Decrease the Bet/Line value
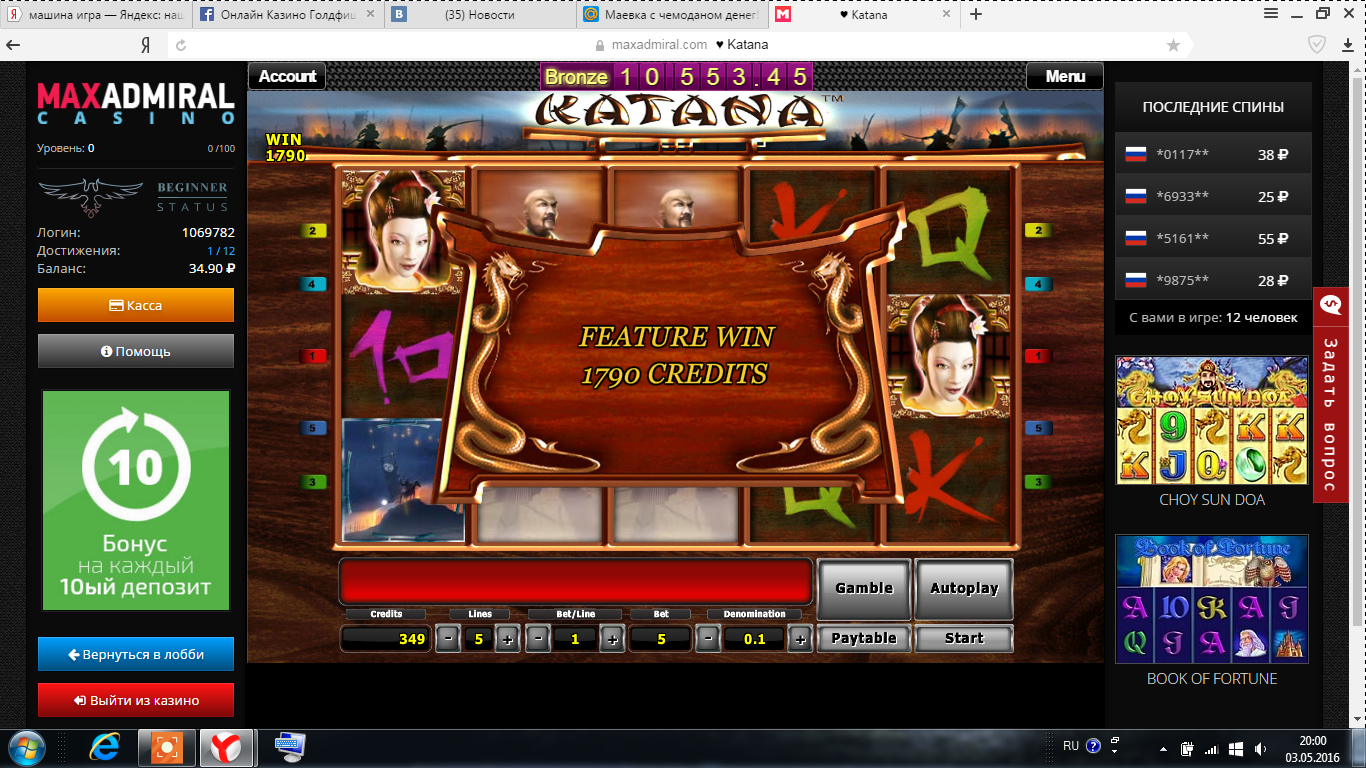 [x=538, y=638]
